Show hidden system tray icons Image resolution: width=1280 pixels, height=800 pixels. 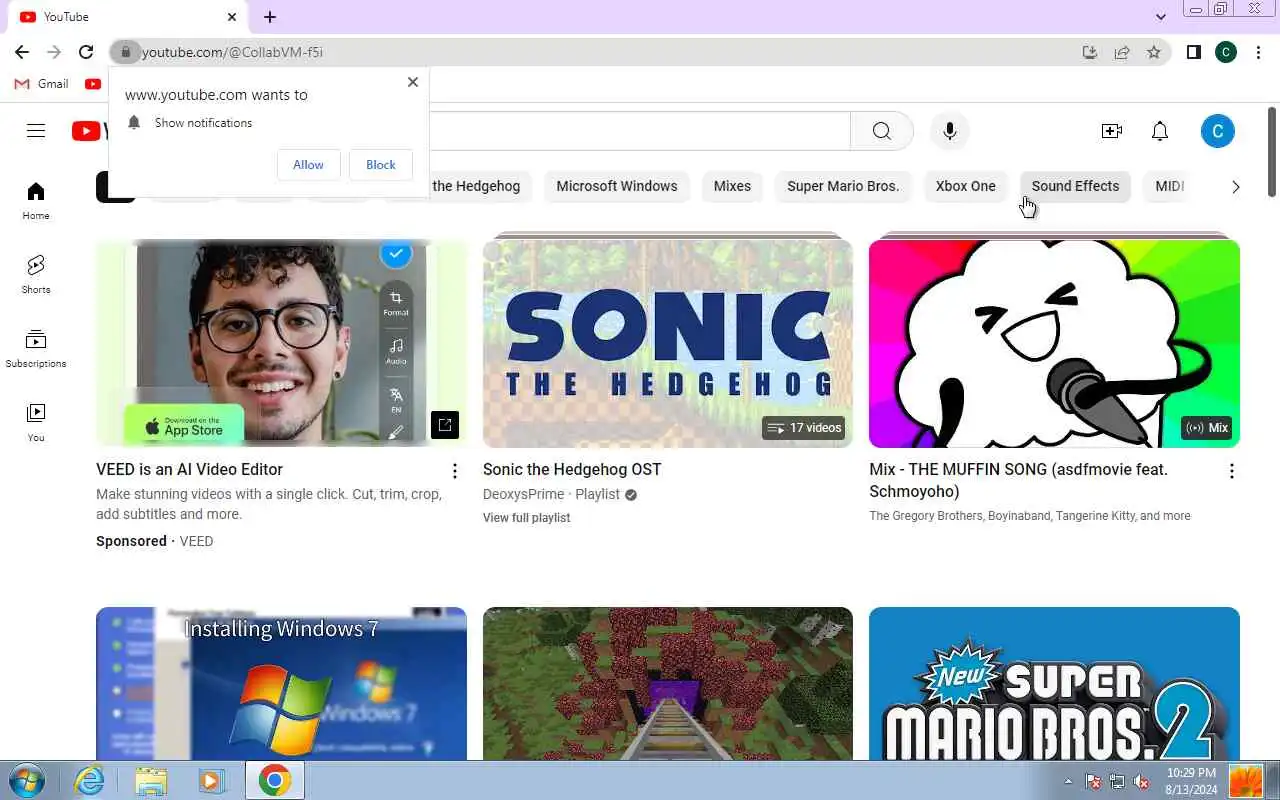point(1068,781)
